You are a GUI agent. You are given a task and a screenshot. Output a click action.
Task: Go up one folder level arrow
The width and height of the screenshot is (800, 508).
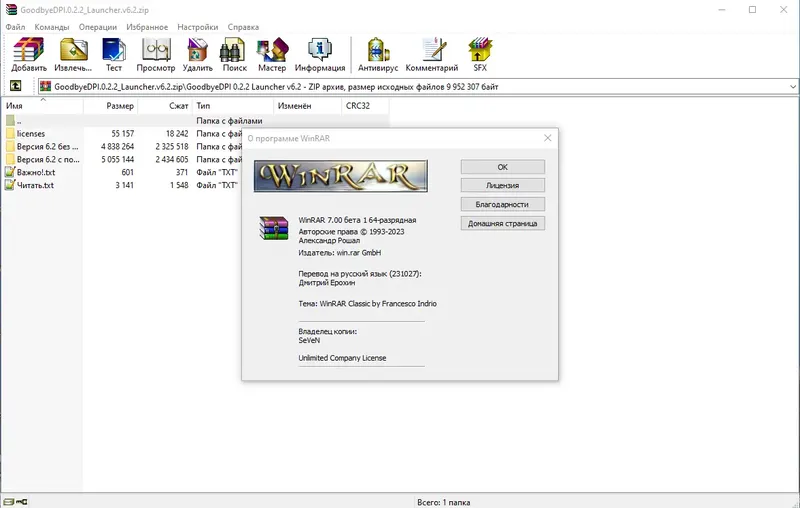[15, 86]
